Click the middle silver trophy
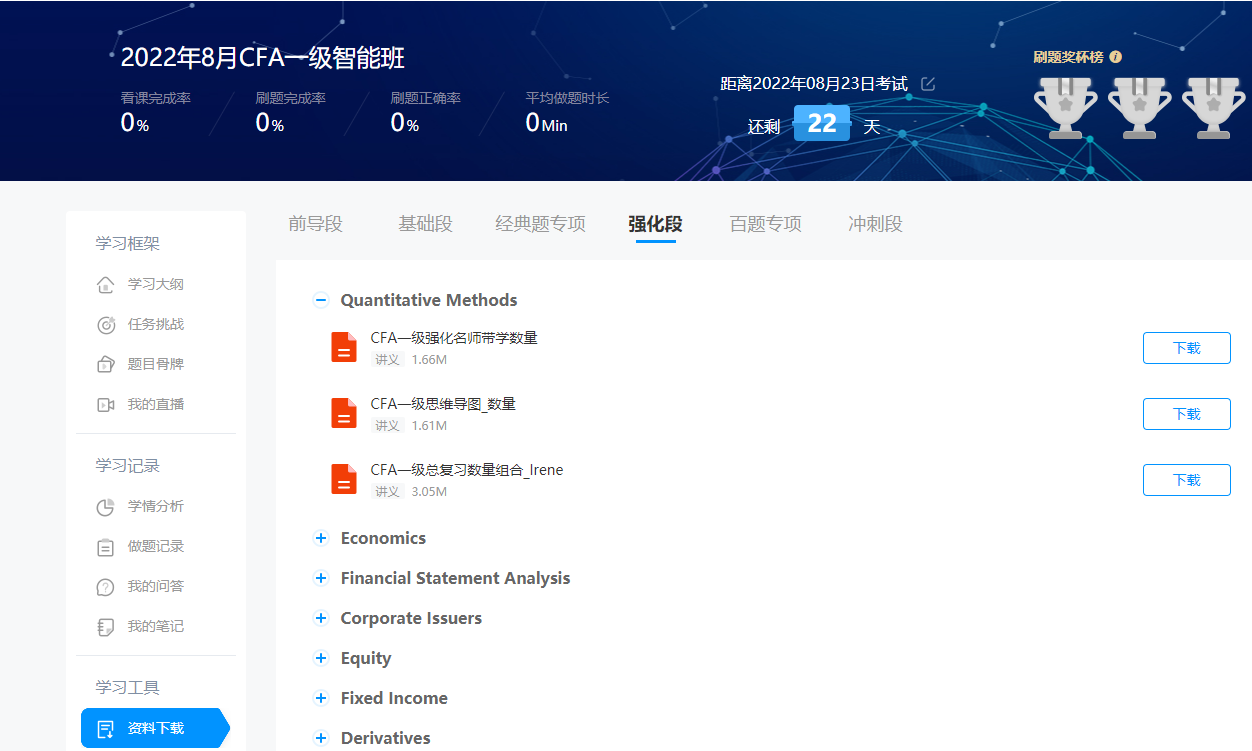This screenshot has height=751, width=1252. (1139, 107)
